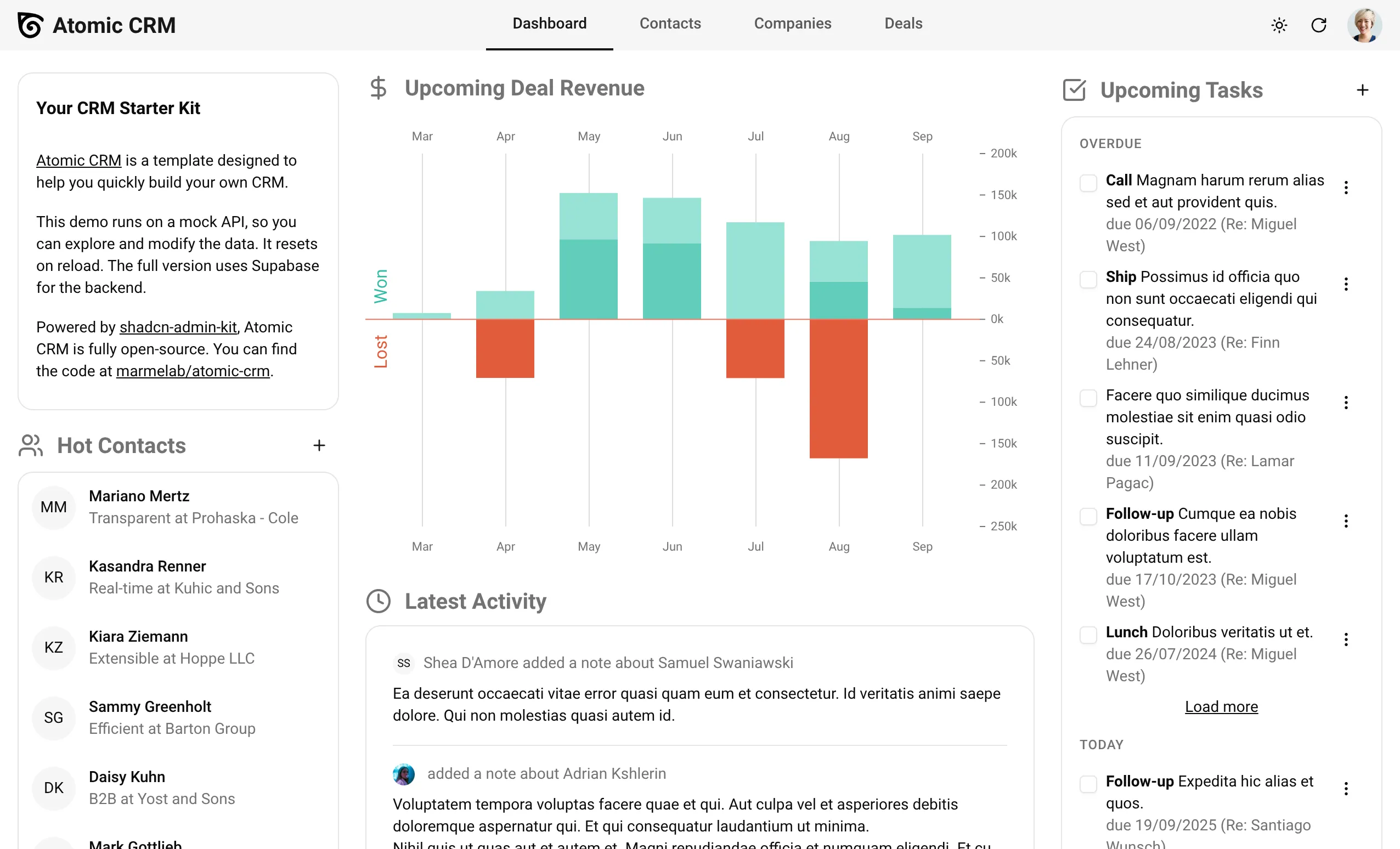Go to the Deals tab

pos(903,23)
